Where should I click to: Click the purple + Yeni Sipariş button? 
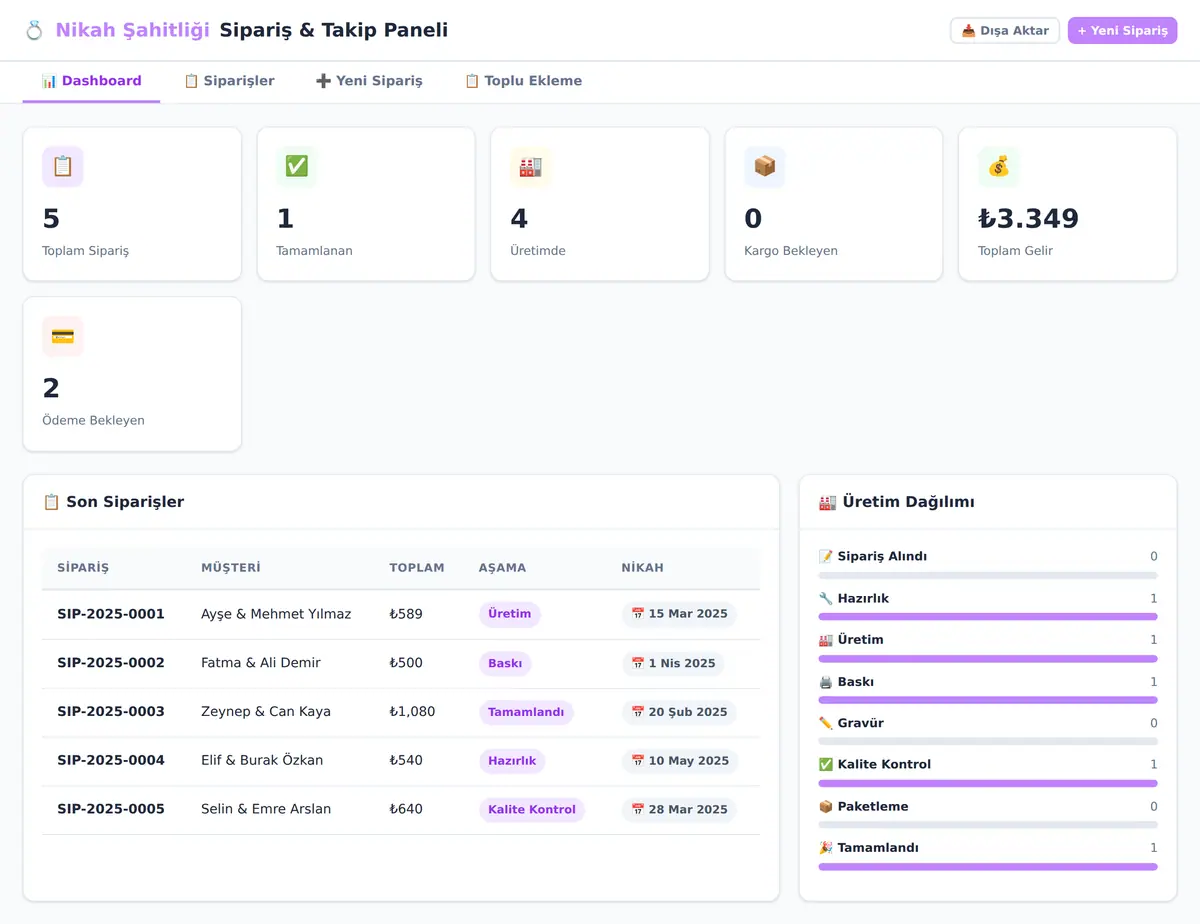(1122, 31)
